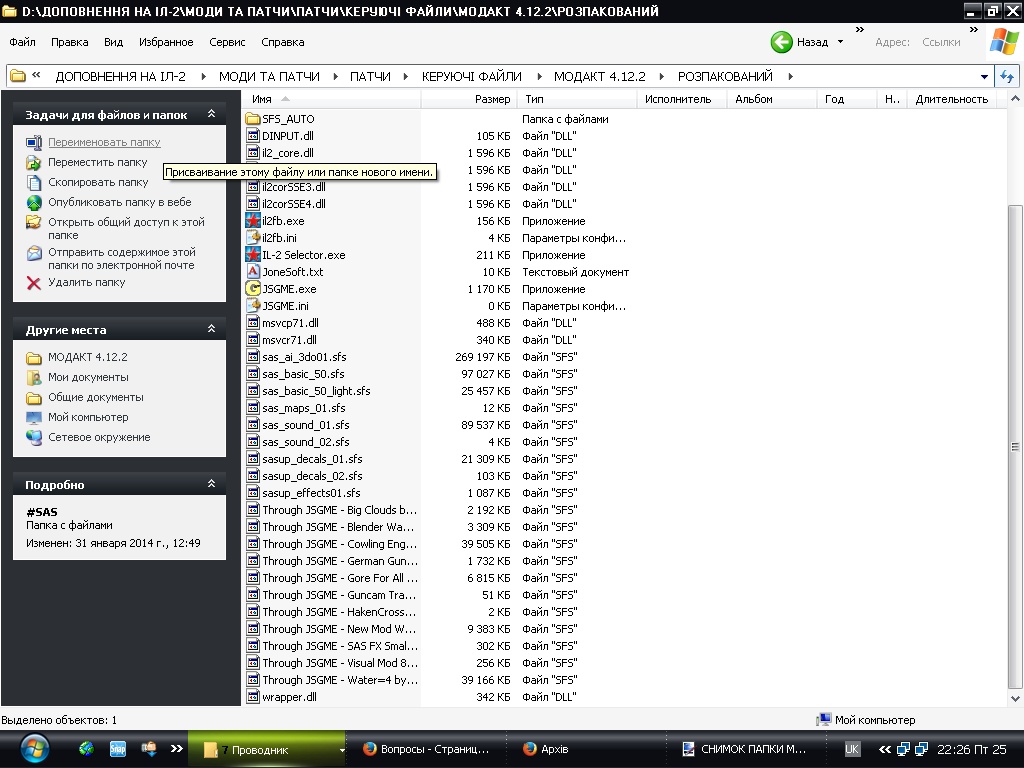The image size is (1024, 768).
Task: Click the E-mail folder contents envelope icon
Action: point(34,253)
